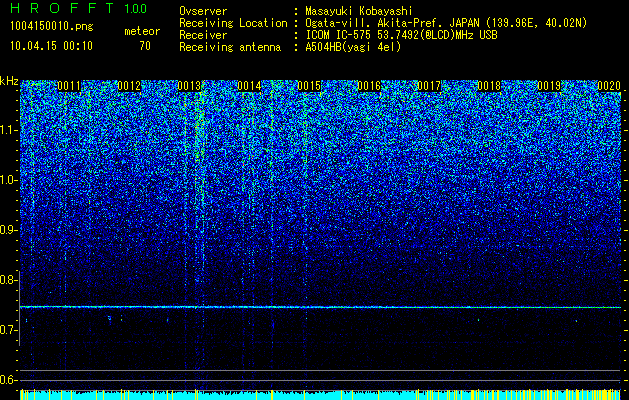Click the cyan signal level strip

320,394
